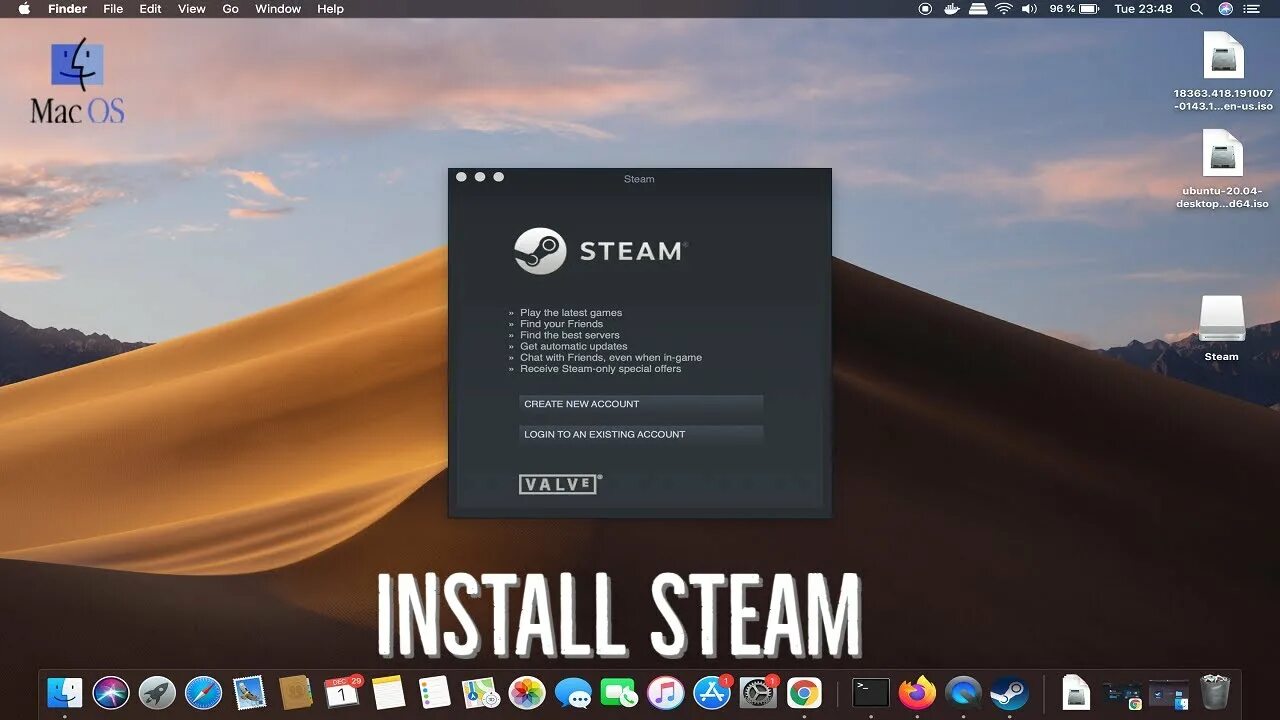The width and height of the screenshot is (1280, 720).
Task: Click 'Receive Steam-only special offers' text
Action: (x=601, y=369)
